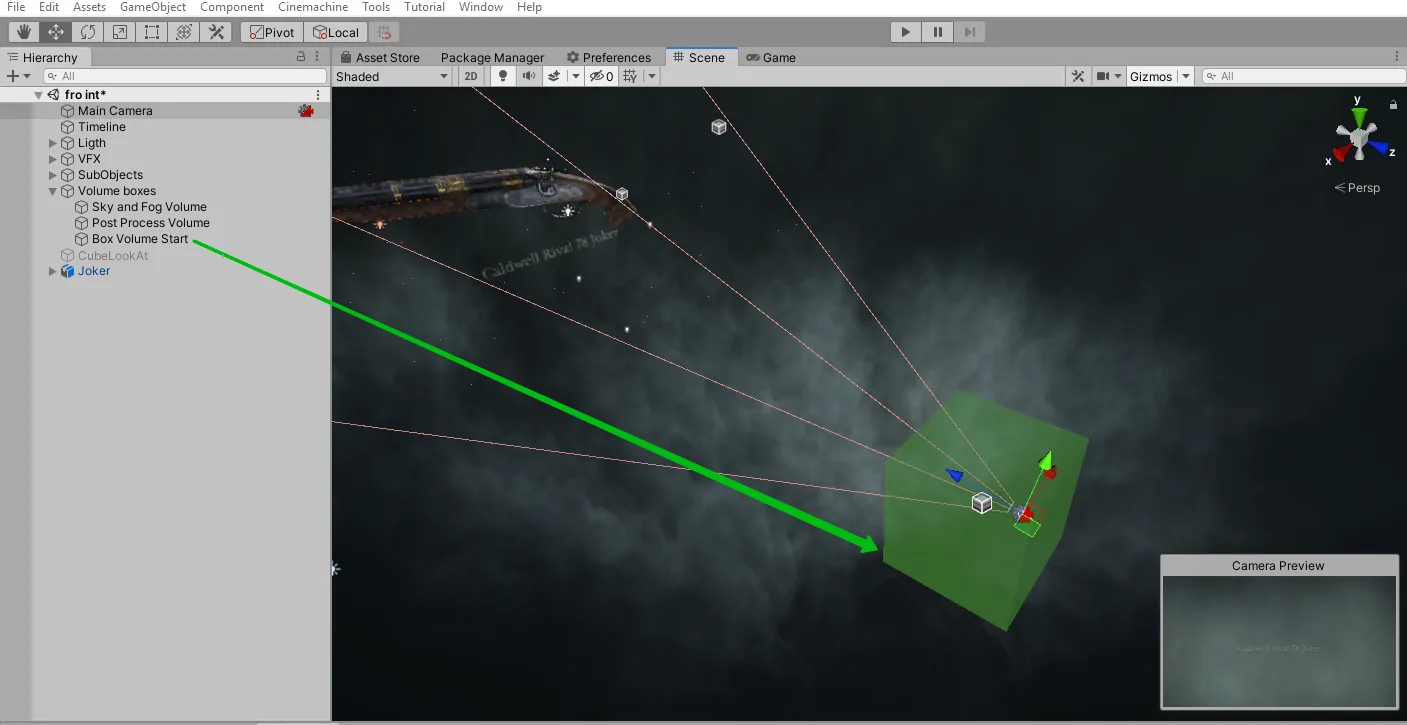The height and width of the screenshot is (725, 1407).
Task: Toggle 2D scene view mode
Action: [x=471, y=76]
